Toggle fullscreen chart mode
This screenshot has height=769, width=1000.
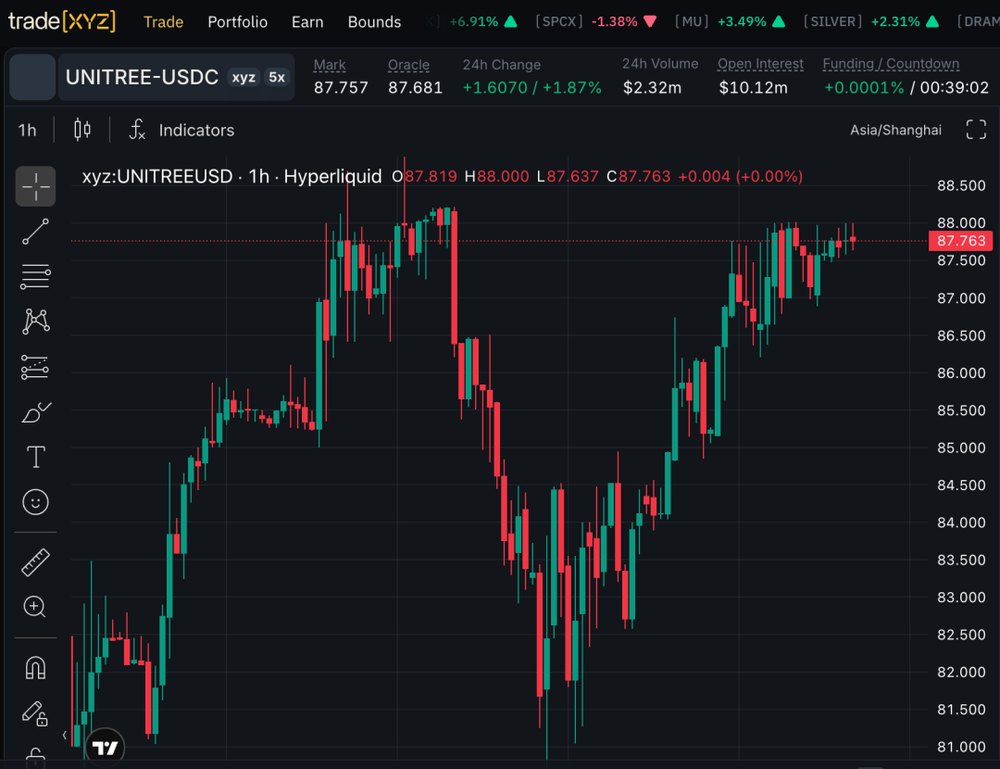coord(976,129)
